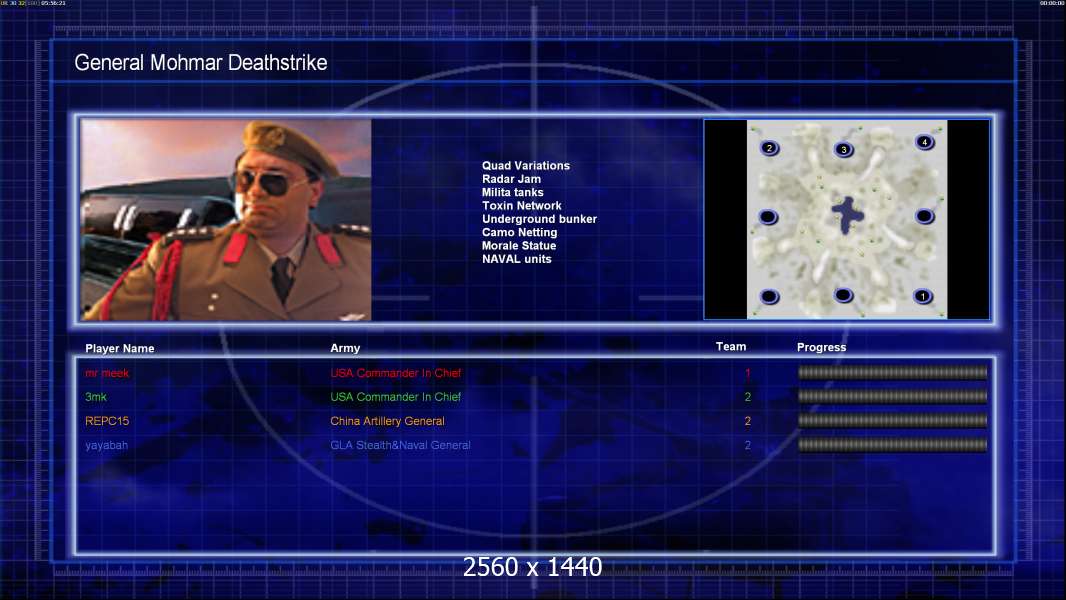Click start position marker 4 on minimap
The width and height of the screenshot is (1066, 600).
pos(924,142)
